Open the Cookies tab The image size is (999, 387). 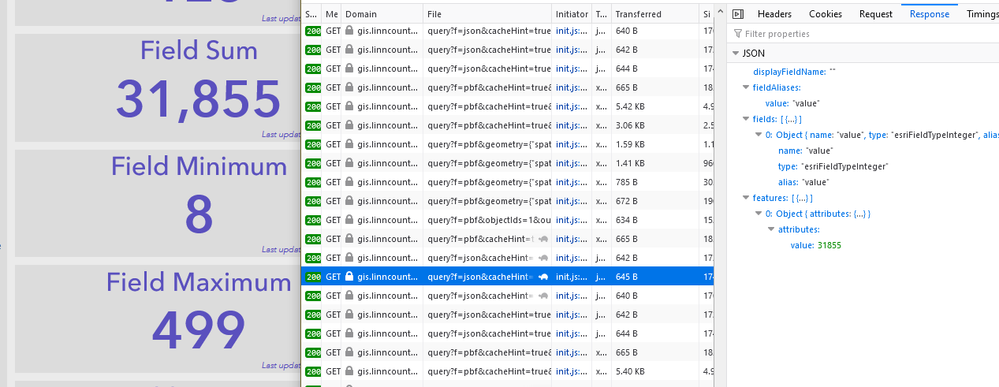825,14
